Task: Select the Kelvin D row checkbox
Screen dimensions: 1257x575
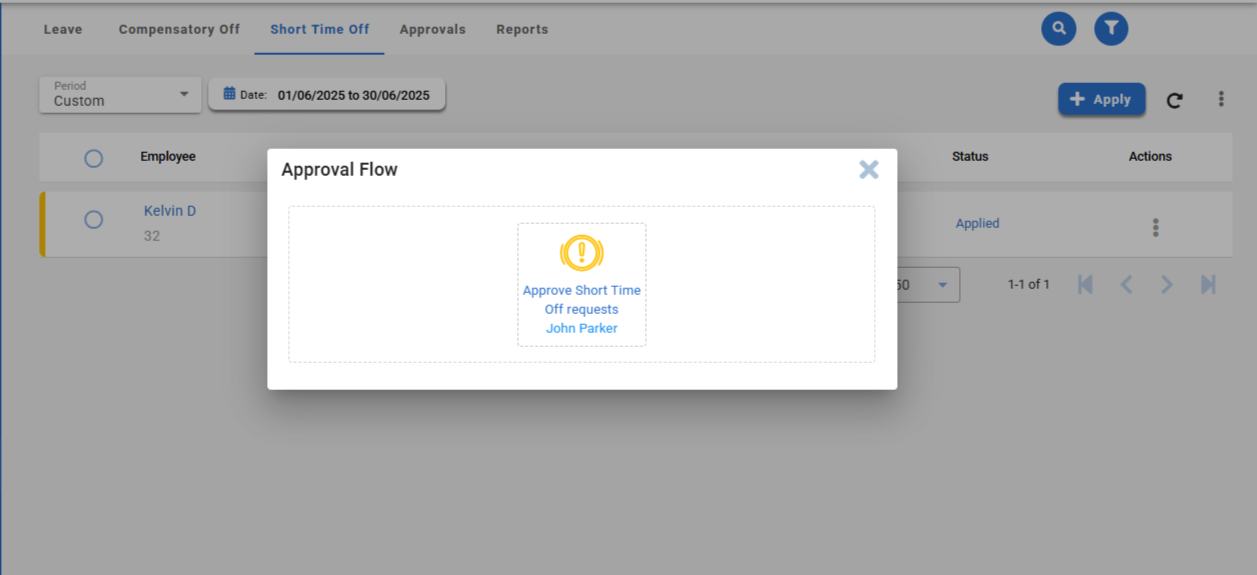Action: [x=93, y=220]
